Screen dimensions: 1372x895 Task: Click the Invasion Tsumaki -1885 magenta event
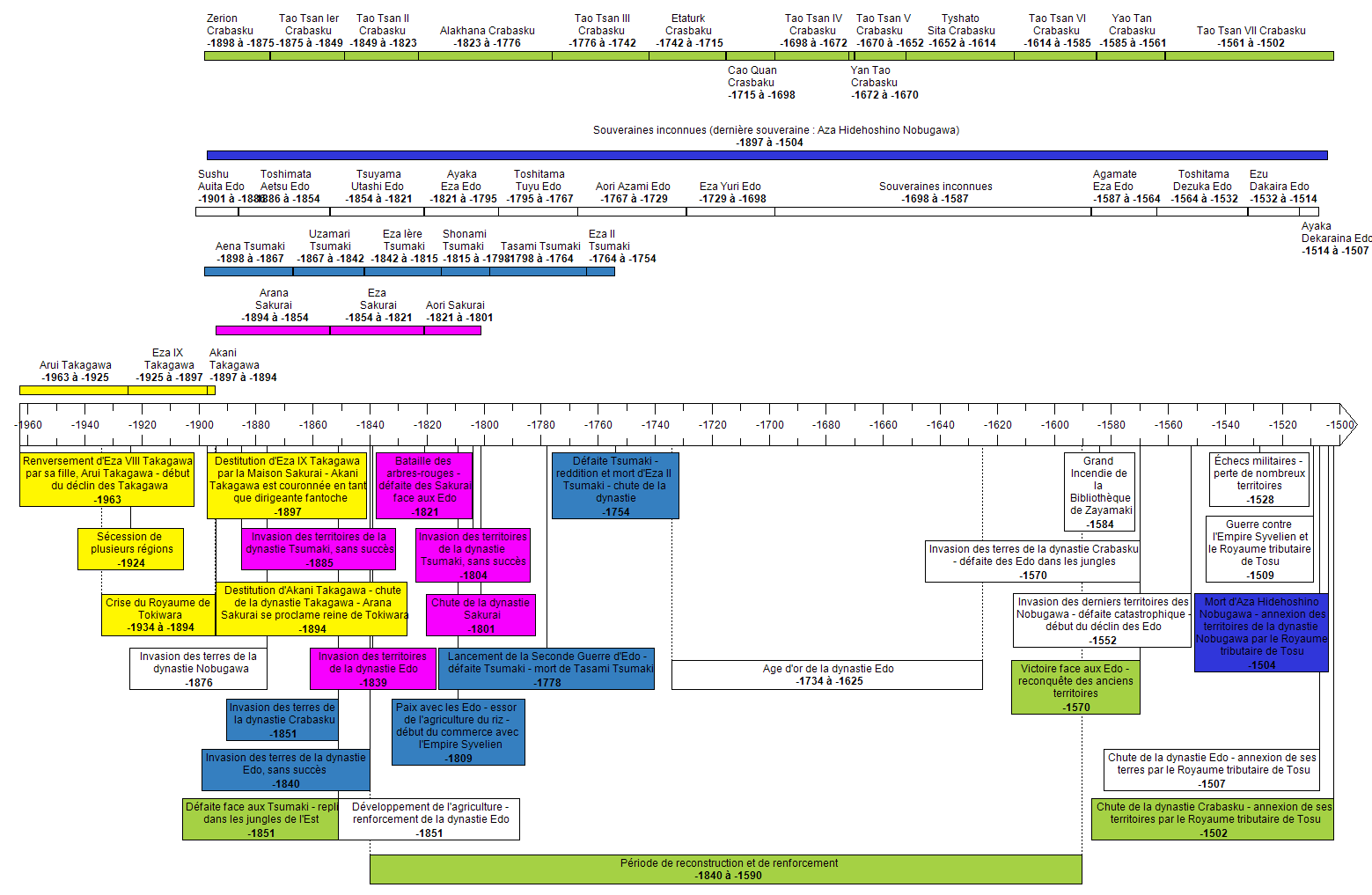click(x=319, y=549)
